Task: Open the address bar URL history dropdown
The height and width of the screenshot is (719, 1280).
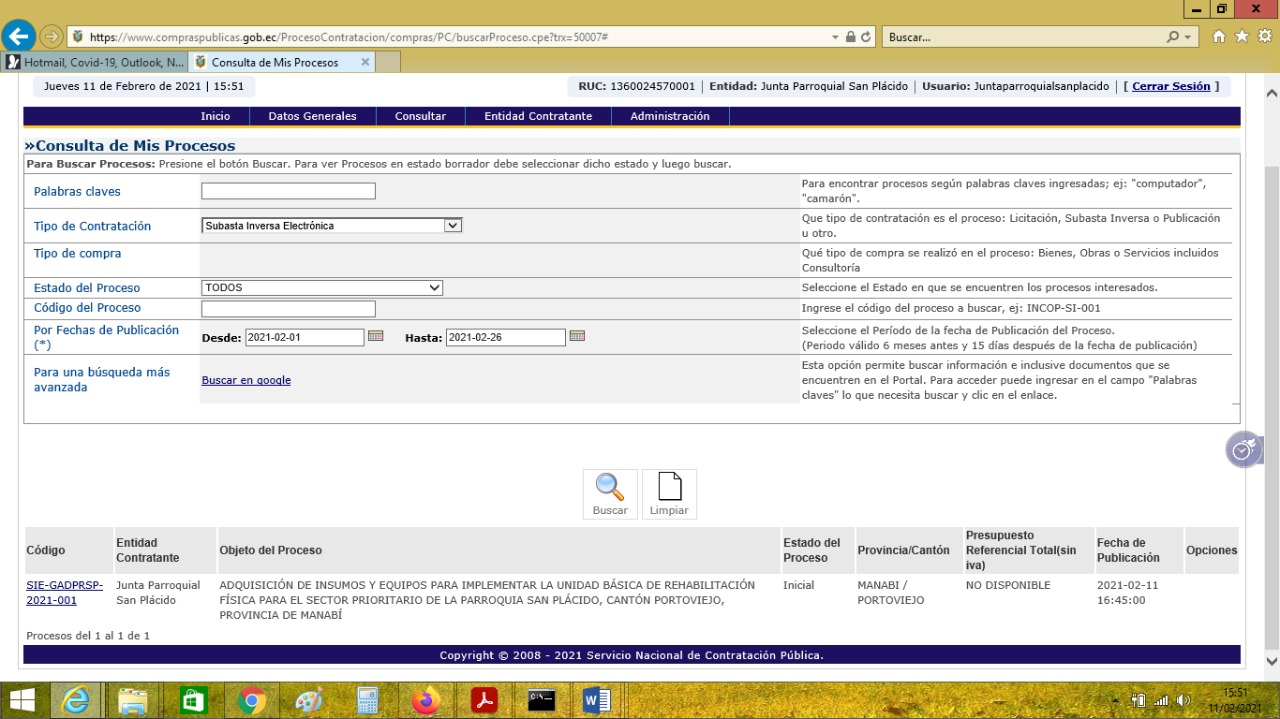Action: point(835,37)
